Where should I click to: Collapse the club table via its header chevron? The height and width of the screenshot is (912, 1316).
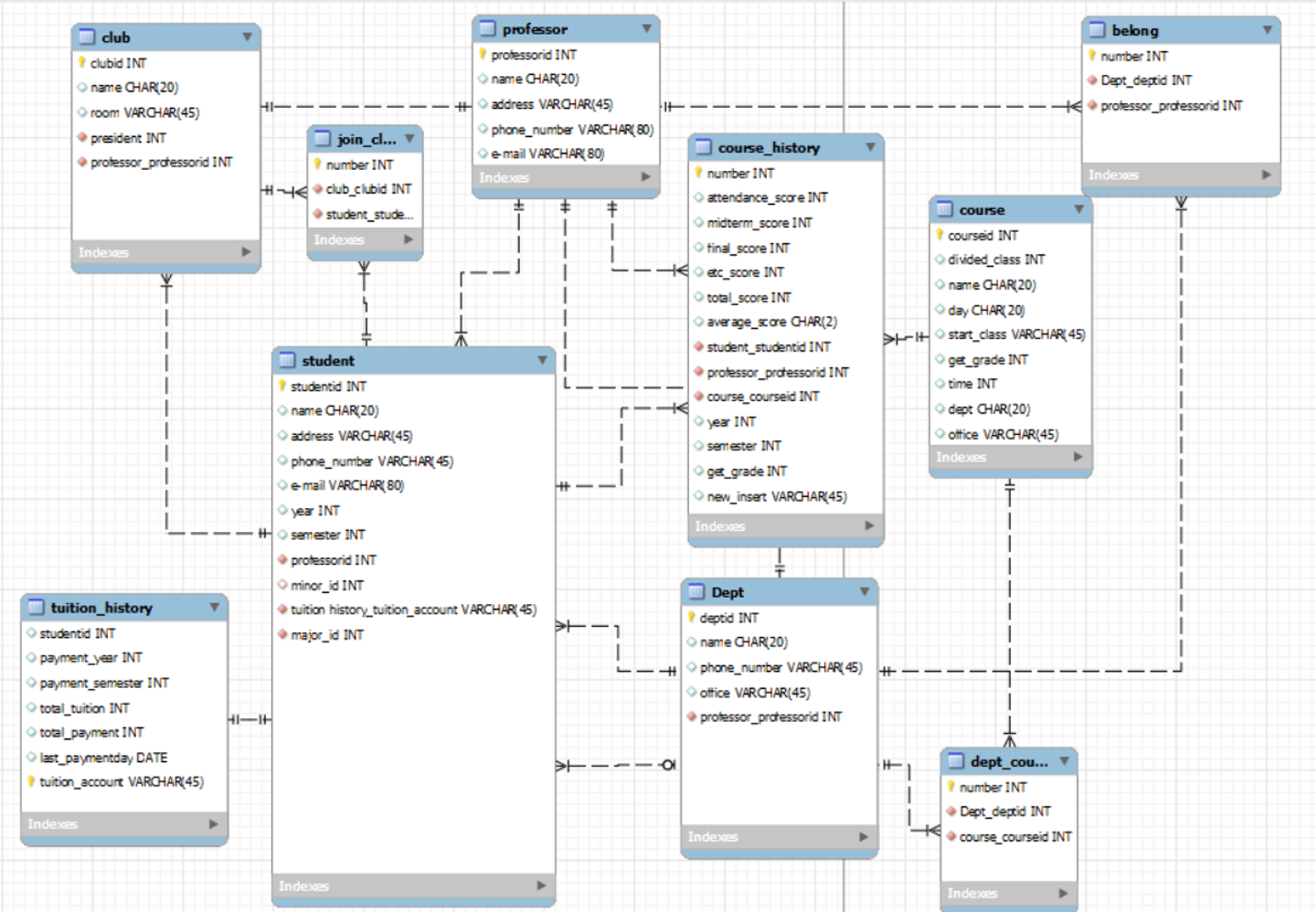click(x=247, y=37)
